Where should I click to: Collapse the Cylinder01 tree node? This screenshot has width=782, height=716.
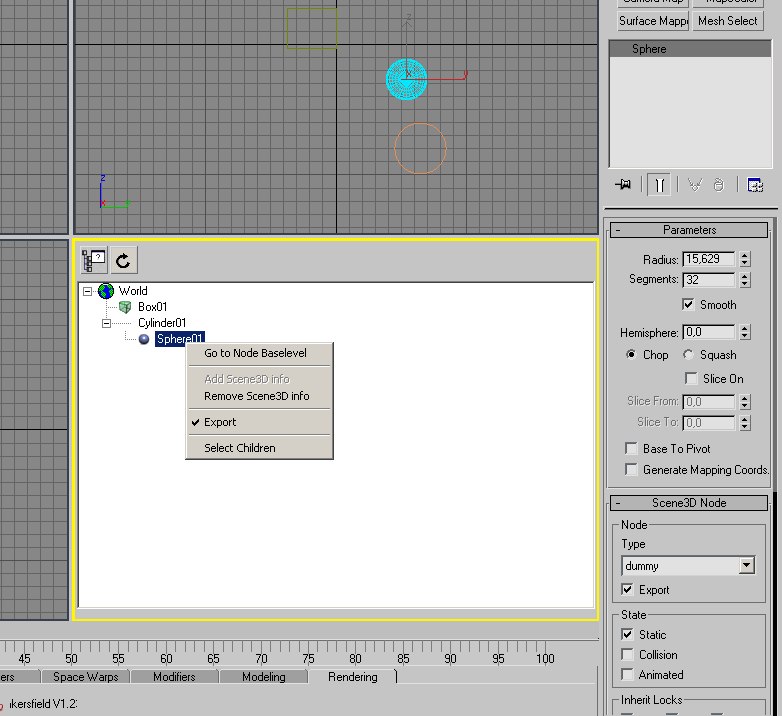click(x=107, y=323)
